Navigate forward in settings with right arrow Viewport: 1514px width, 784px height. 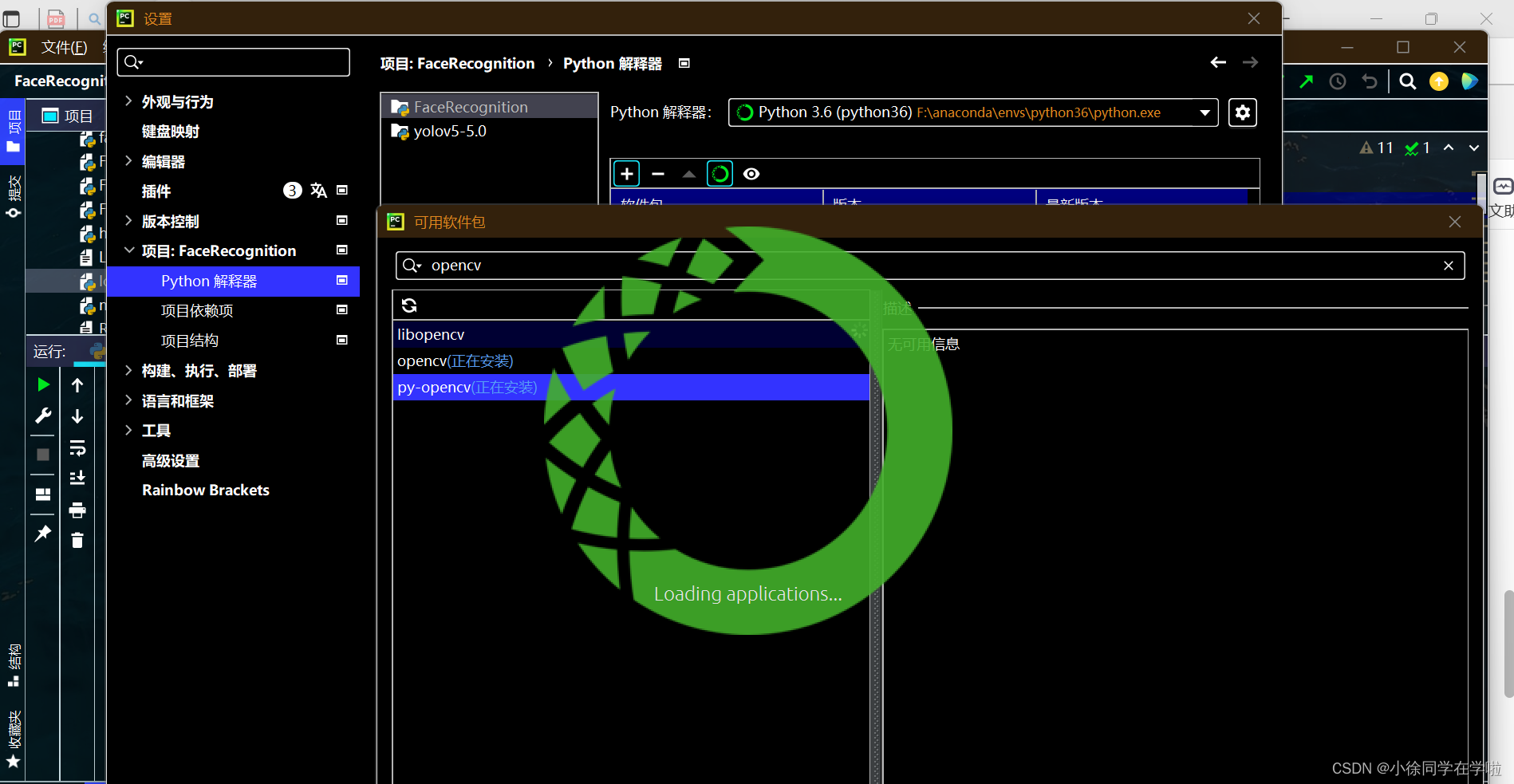tap(1250, 62)
